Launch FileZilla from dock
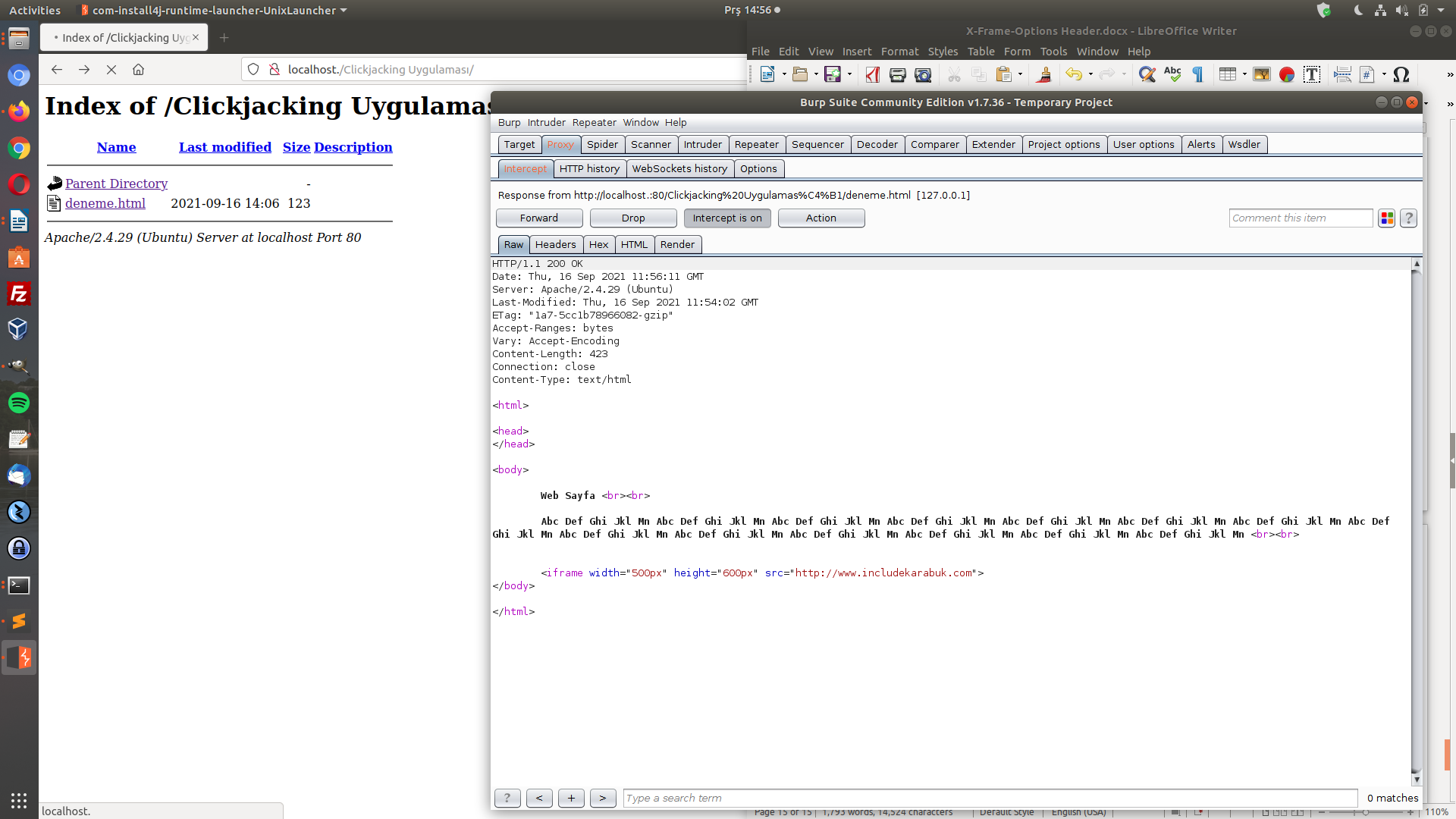The height and width of the screenshot is (819, 1456). click(x=19, y=294)
